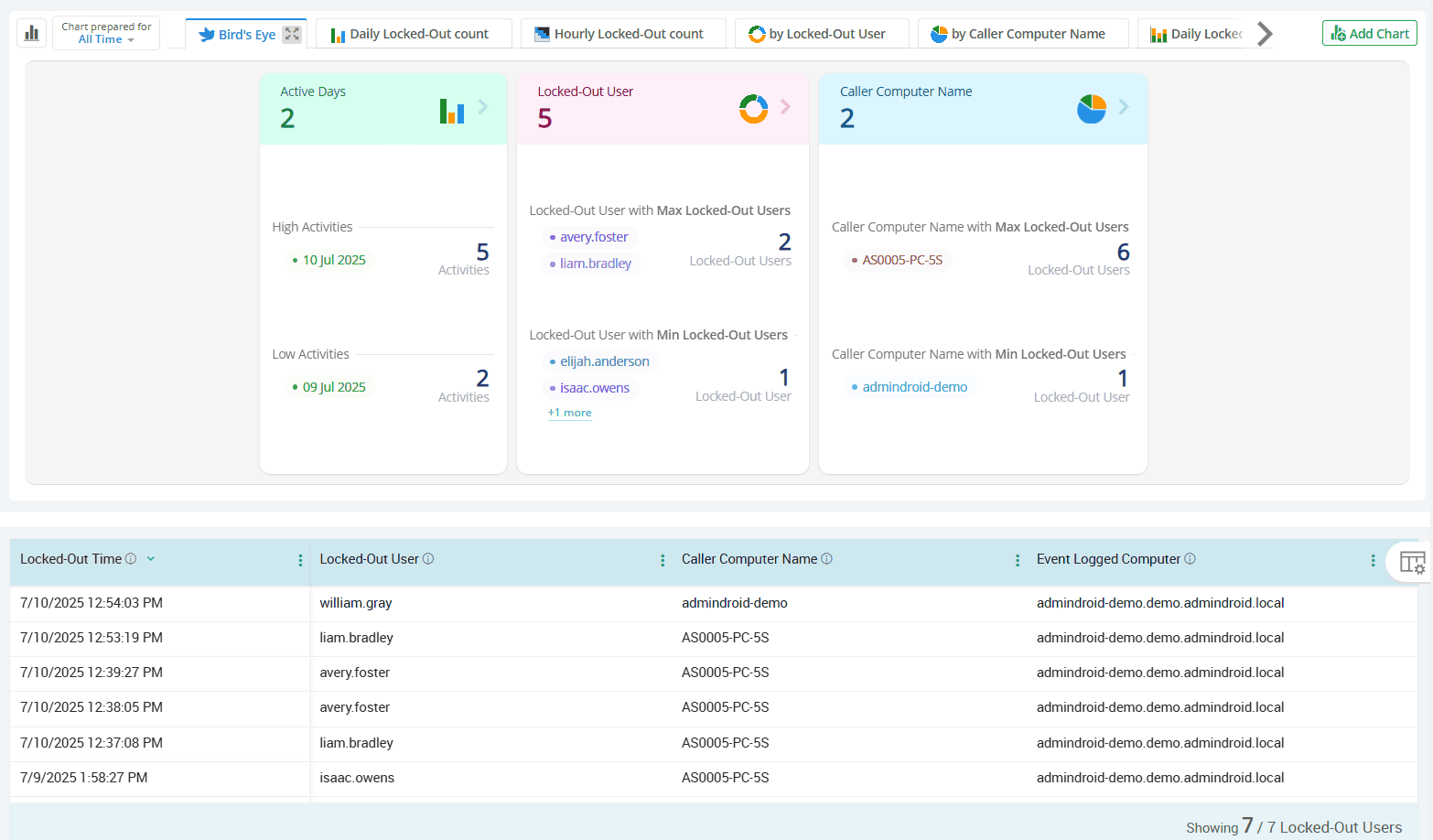The width and height of the screenshot is (1433, 840).
Task: Click the bar chart view icon
Action: coord(32,34)
